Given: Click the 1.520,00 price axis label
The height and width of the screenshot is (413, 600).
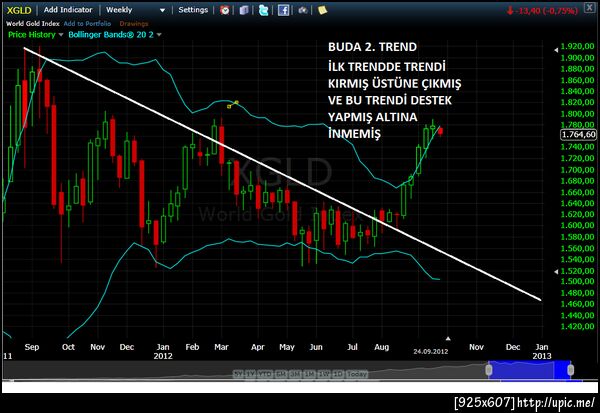Looking at the screenshot, I should 577,271.
